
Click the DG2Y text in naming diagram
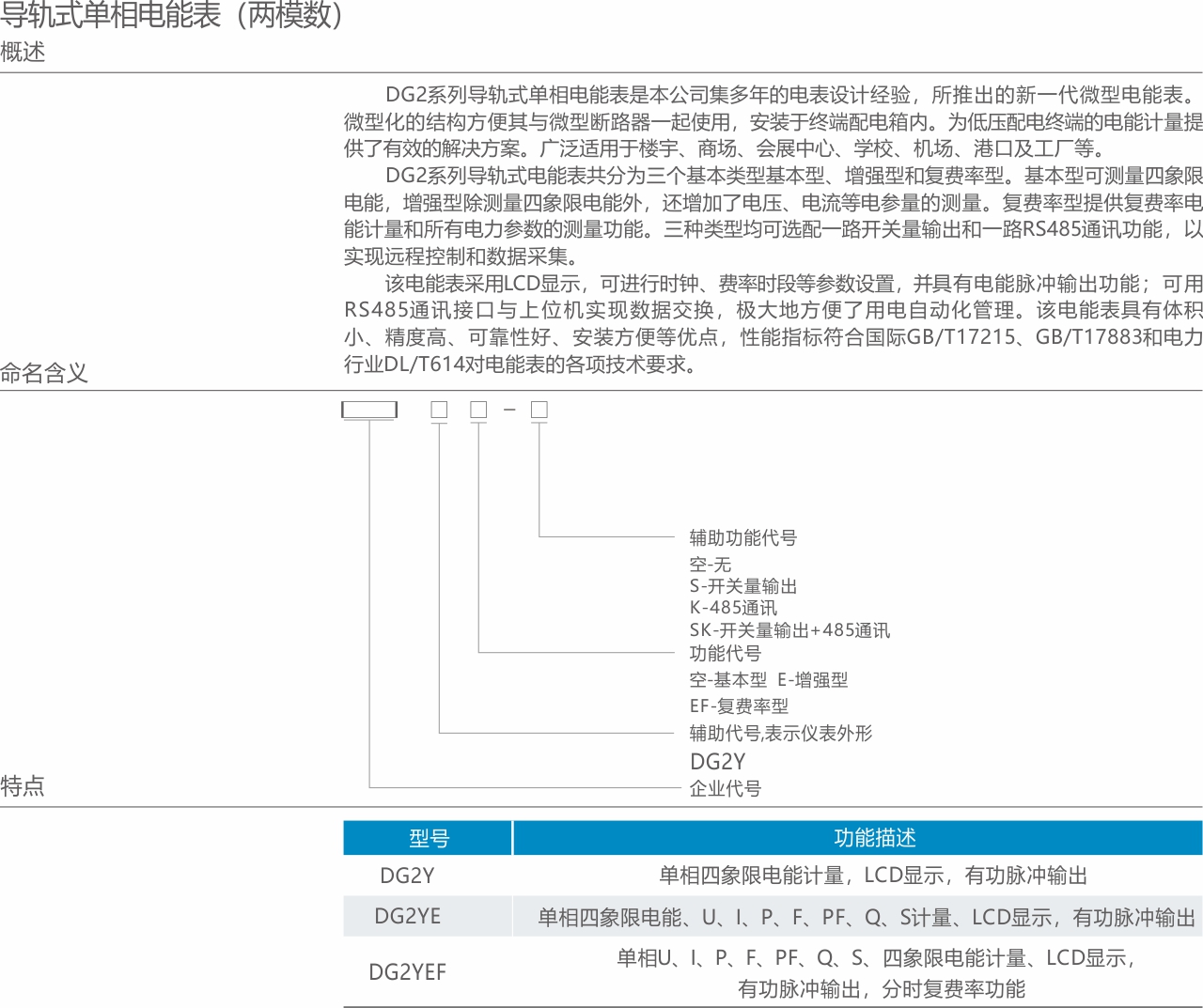[x=717, y=762]
